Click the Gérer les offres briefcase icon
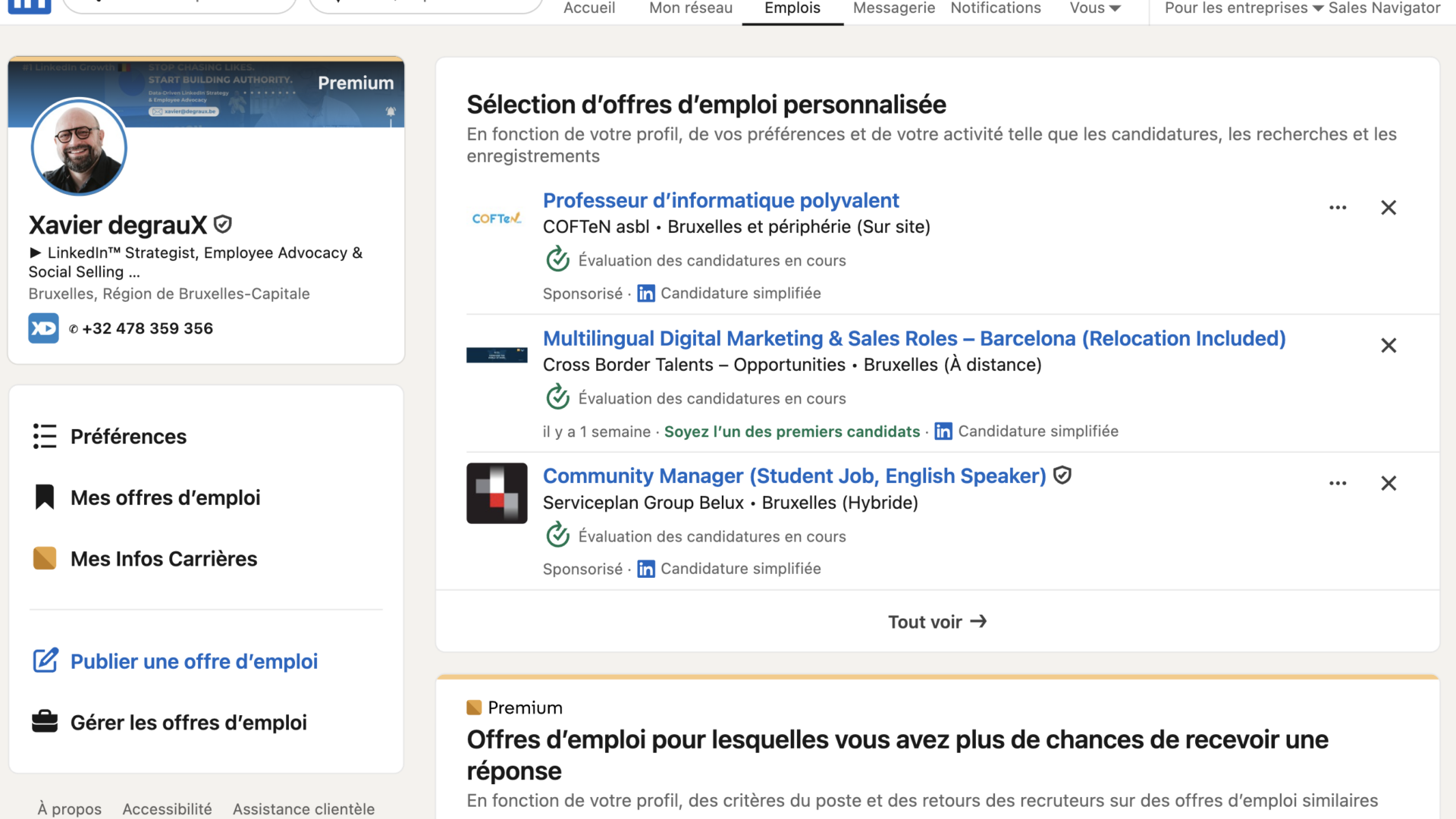 coord(45,722)
